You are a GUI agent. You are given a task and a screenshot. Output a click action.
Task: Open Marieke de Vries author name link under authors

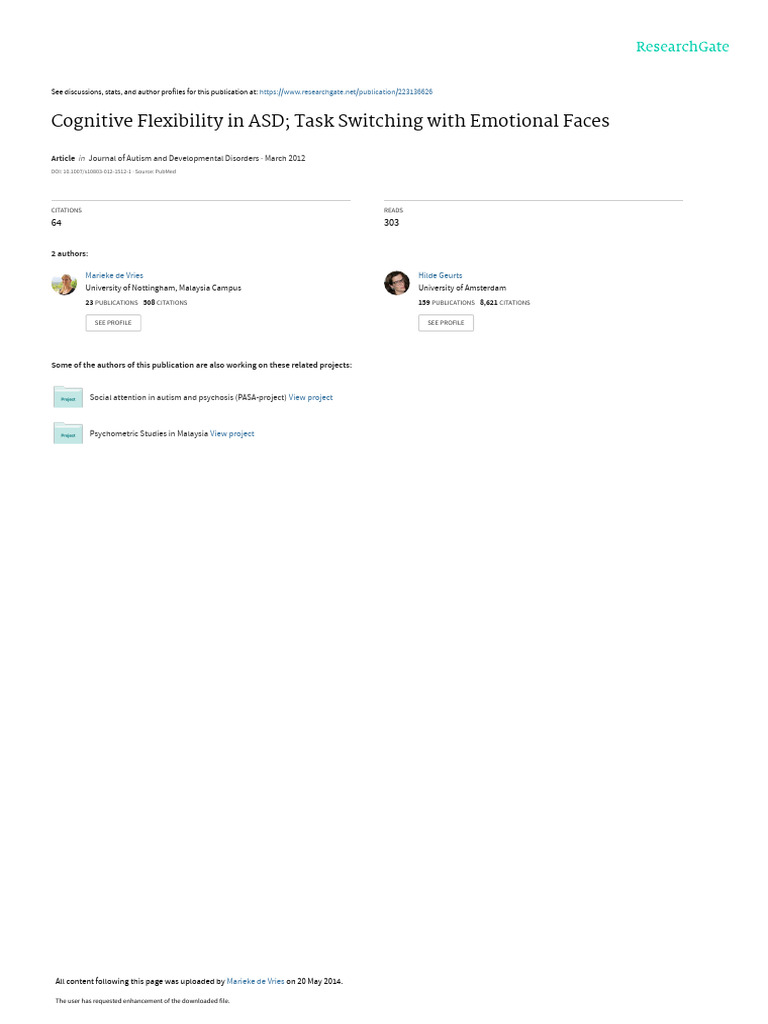click(x=114, y=276)
